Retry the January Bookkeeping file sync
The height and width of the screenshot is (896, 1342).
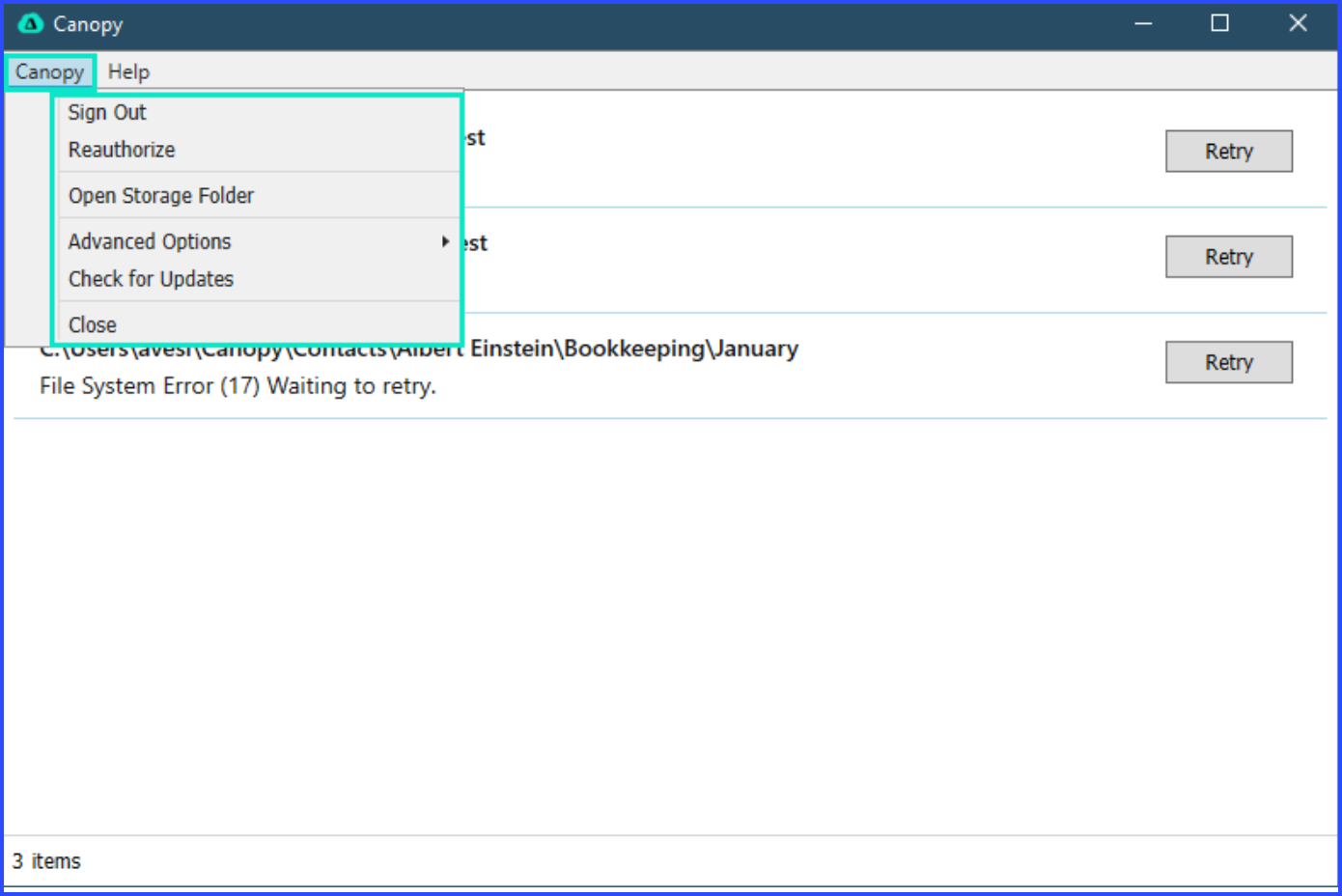1228,362
